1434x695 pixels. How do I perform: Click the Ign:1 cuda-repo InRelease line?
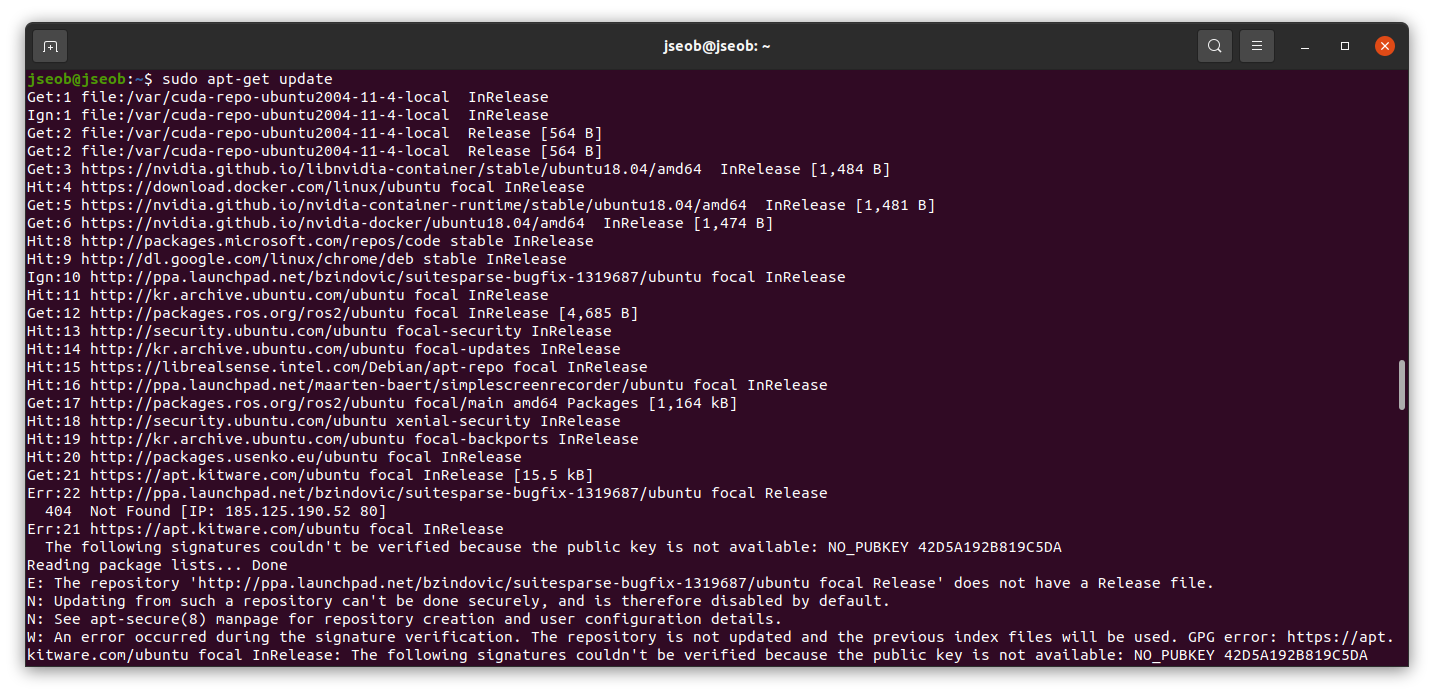coord(288,115)
